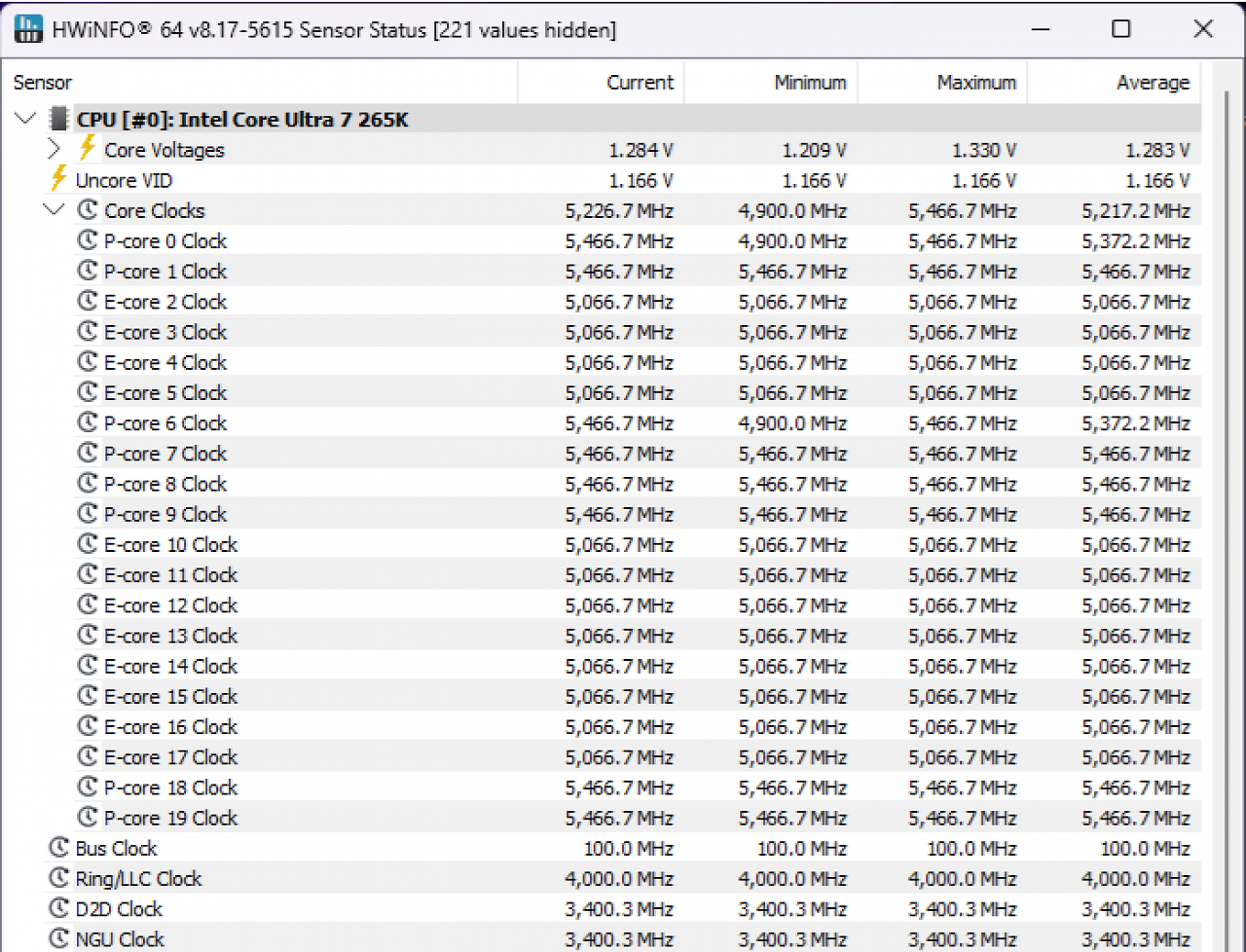Click the clock icon for E-core 10 Clock
The width and height of the screenshot is (1246, 952).
[x=88, y=544]
